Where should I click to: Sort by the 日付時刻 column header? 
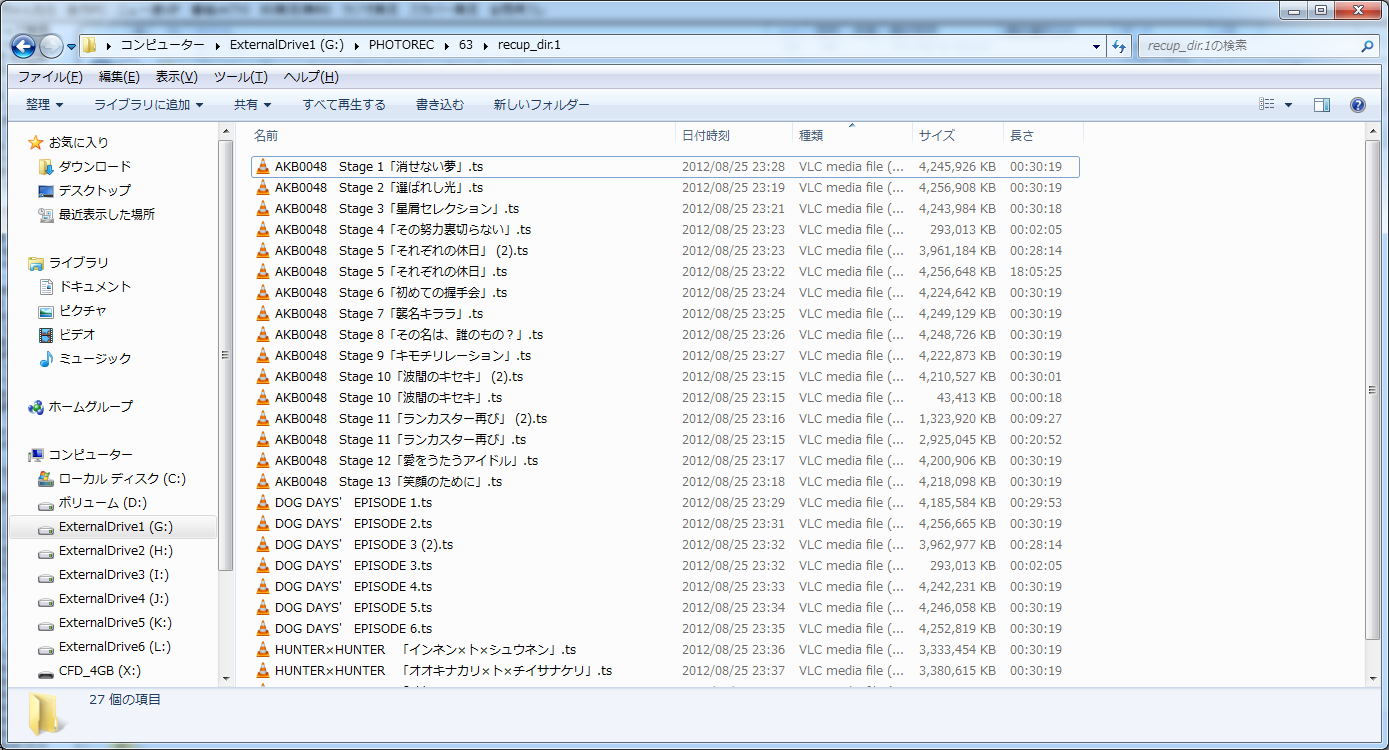735,135
